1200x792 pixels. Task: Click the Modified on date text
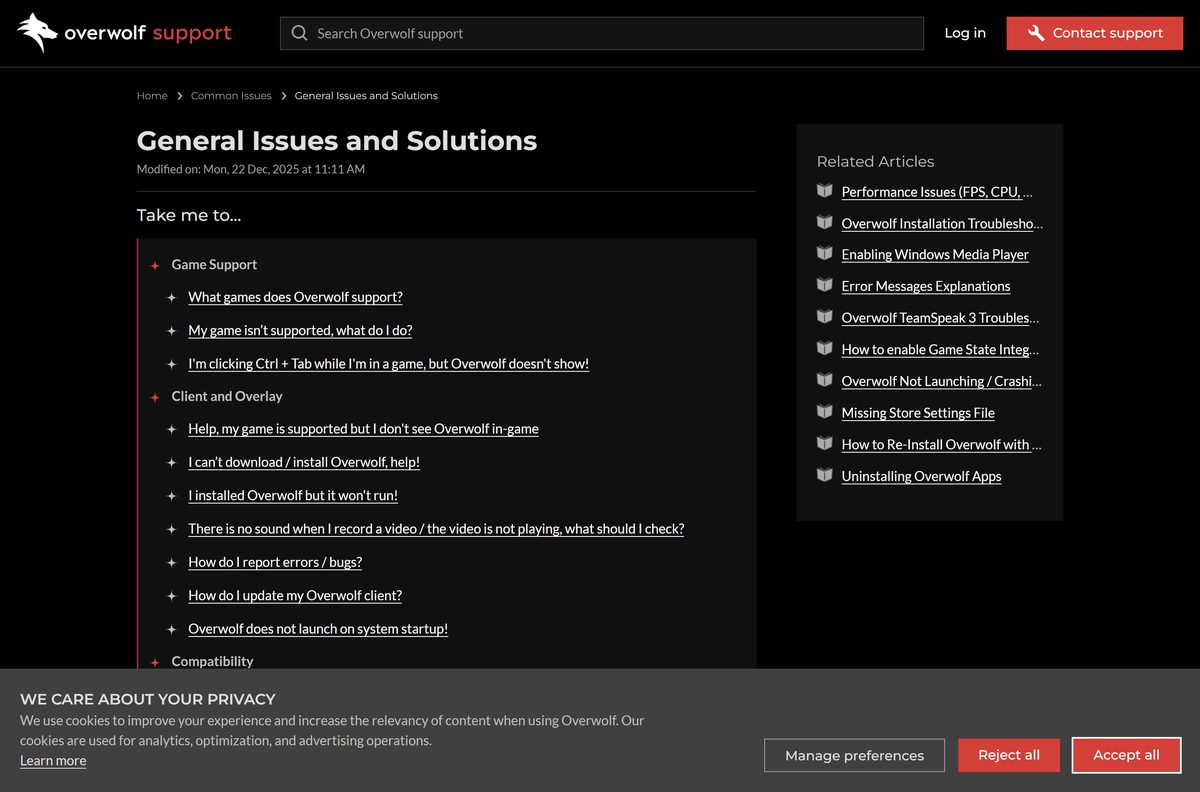[x=251, y=169]
